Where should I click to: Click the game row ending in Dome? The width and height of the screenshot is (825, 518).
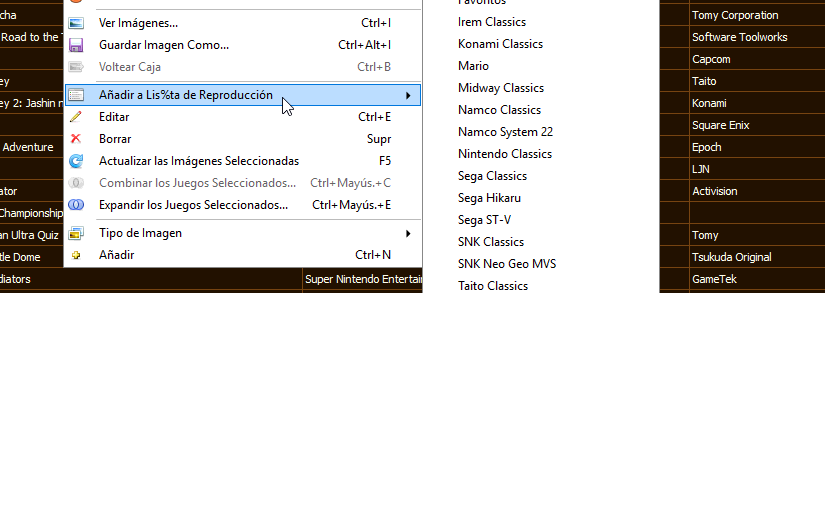pos(32,257)
